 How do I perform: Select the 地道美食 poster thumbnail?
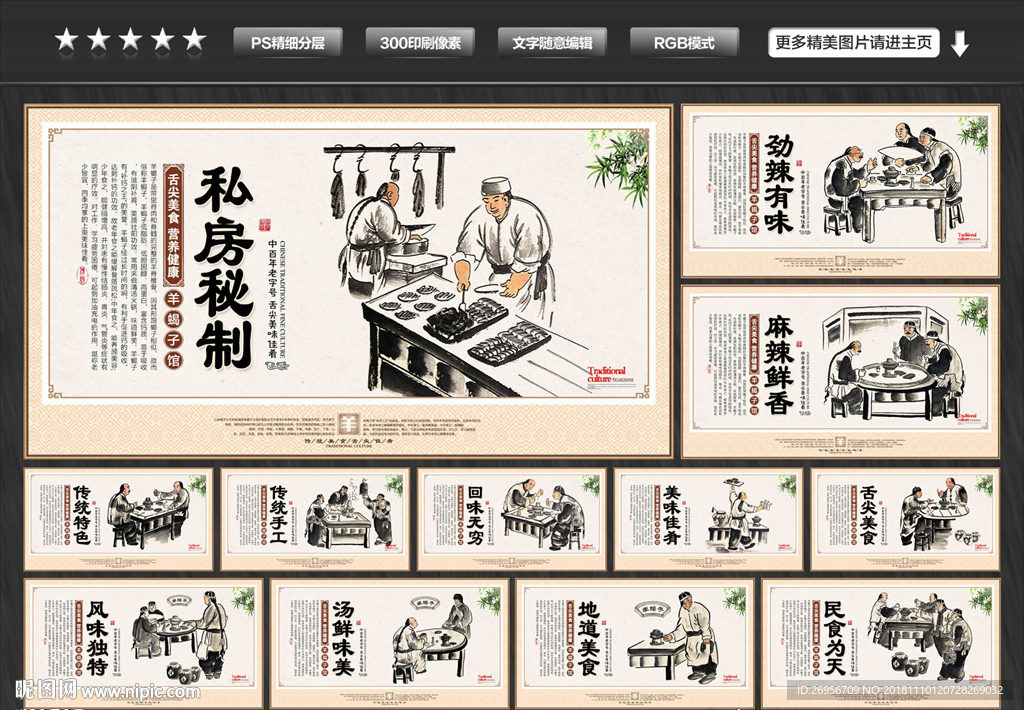coord(635,643)
